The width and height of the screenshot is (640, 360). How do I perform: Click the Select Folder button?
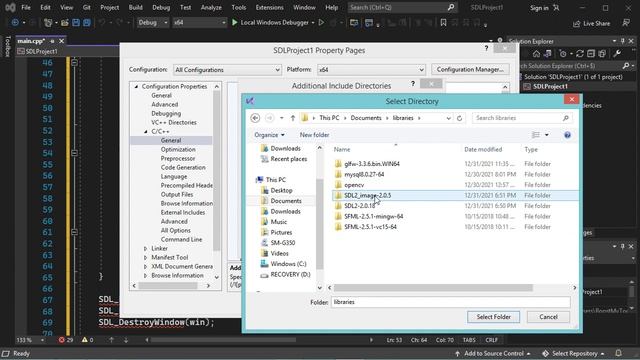click(493, 317)
